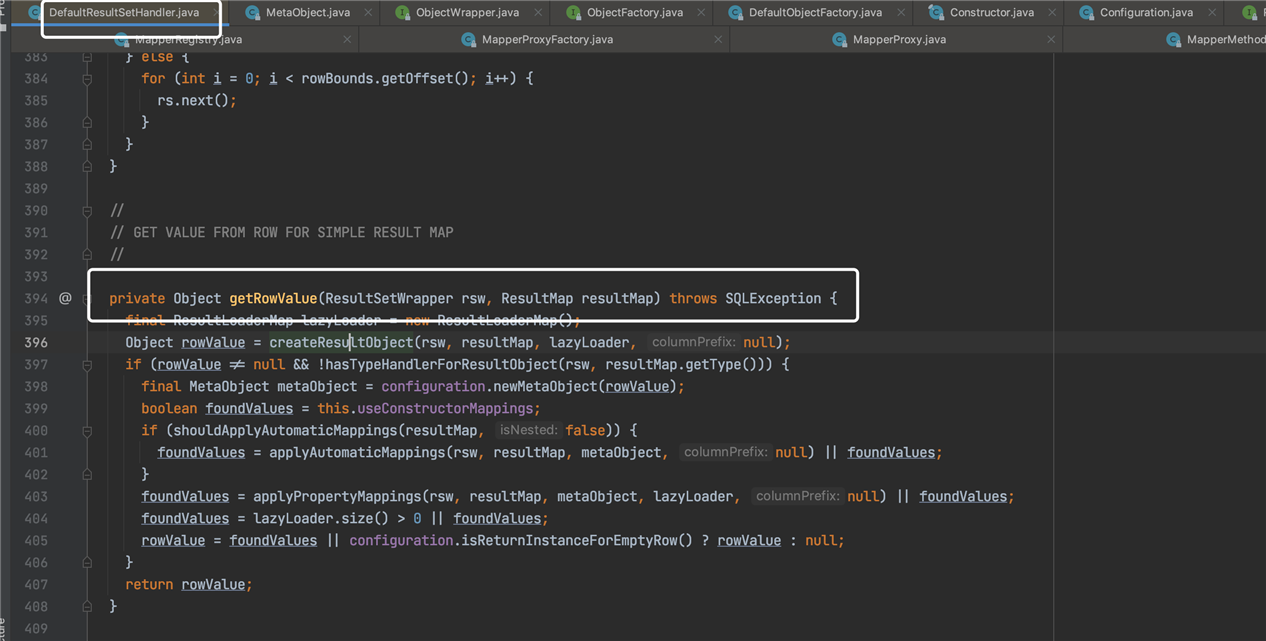Click the interface icon on ObjectWrapper.java tab

click(402, 12)
